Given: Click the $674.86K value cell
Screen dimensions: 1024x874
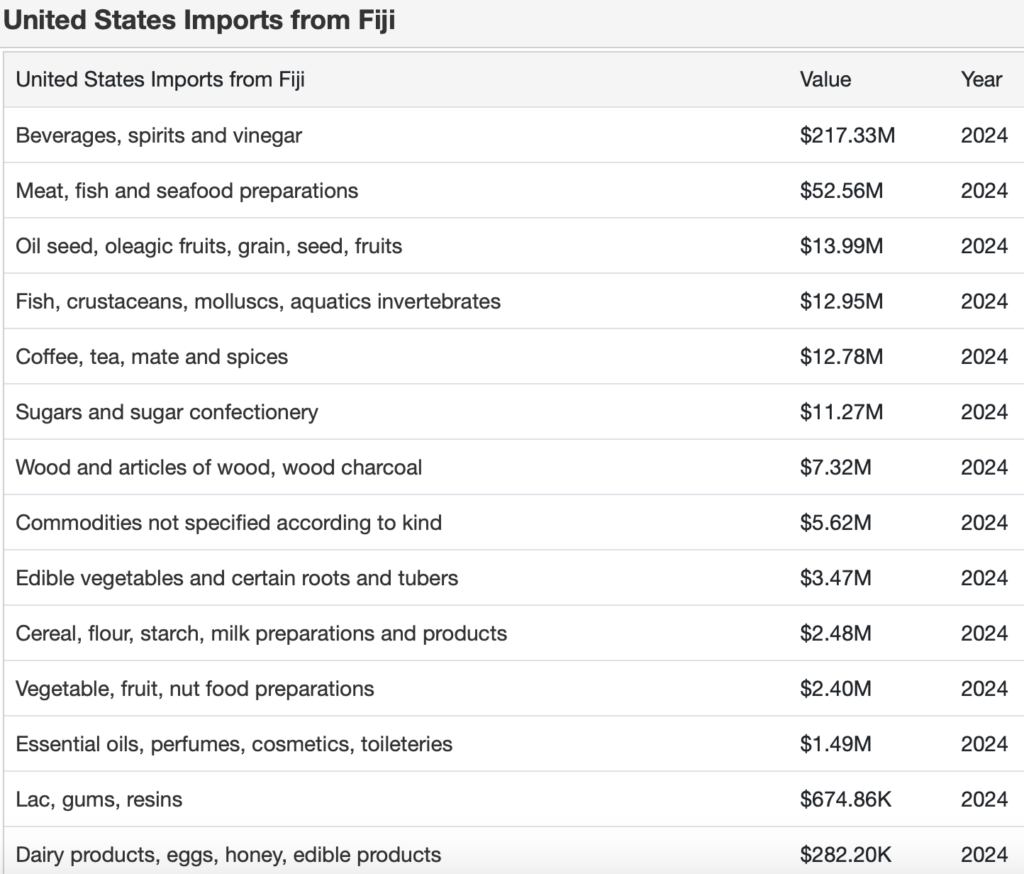Looking at the screenshot, I should [846, 799].
